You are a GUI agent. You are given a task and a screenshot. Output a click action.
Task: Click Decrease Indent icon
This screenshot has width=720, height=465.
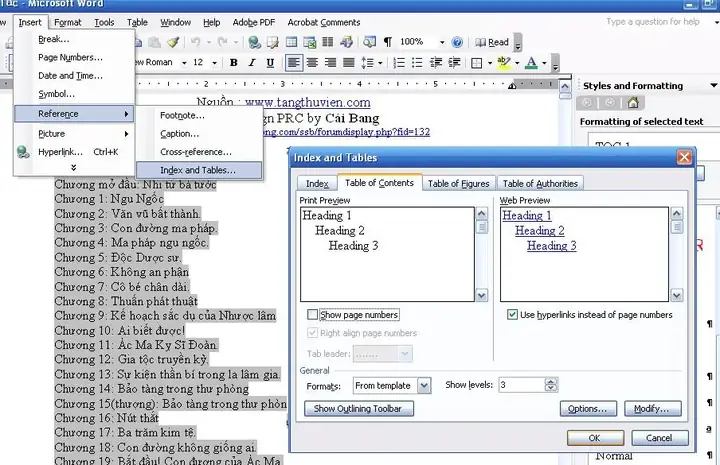pos(436,62)
